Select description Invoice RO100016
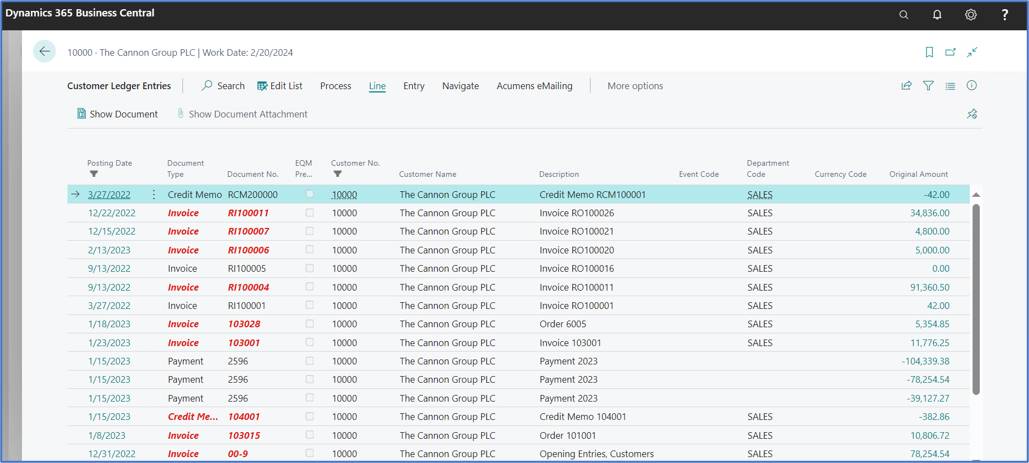 pyautogui.click(x=577, y=268)
